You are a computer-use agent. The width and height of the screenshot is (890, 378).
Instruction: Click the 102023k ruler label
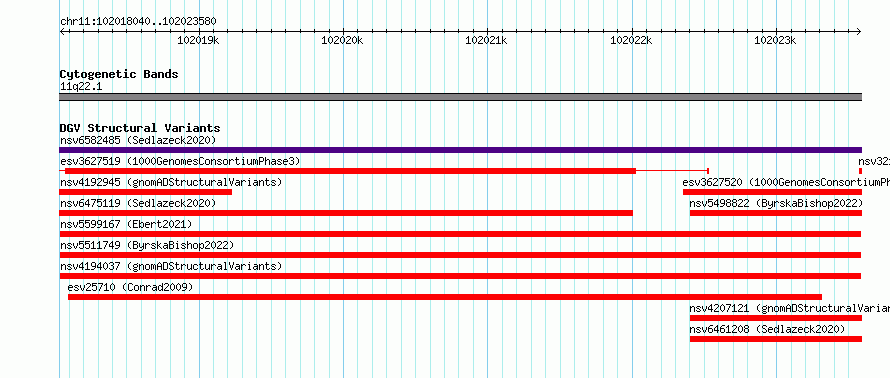coord(775,40)
